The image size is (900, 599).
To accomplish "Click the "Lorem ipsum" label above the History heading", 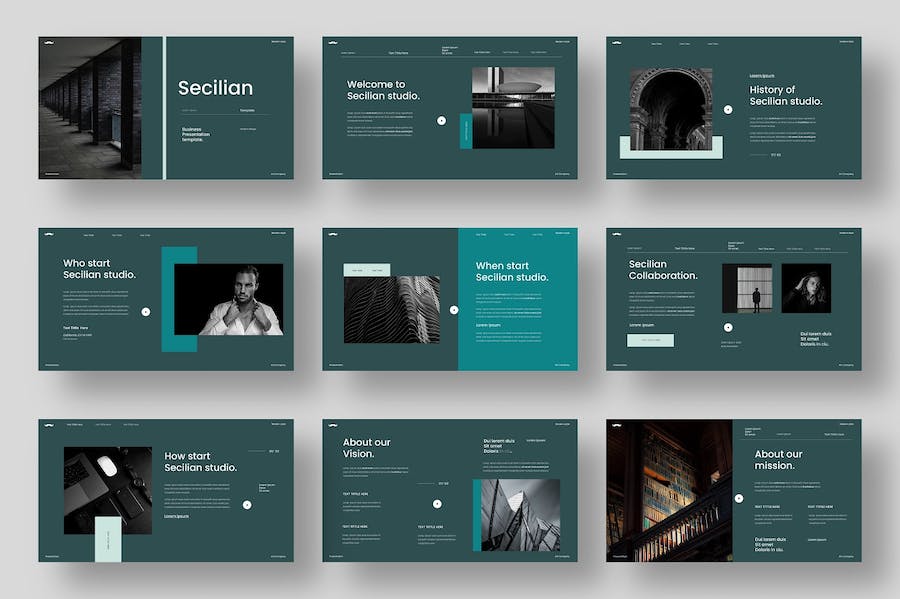I will pos(762,76).
